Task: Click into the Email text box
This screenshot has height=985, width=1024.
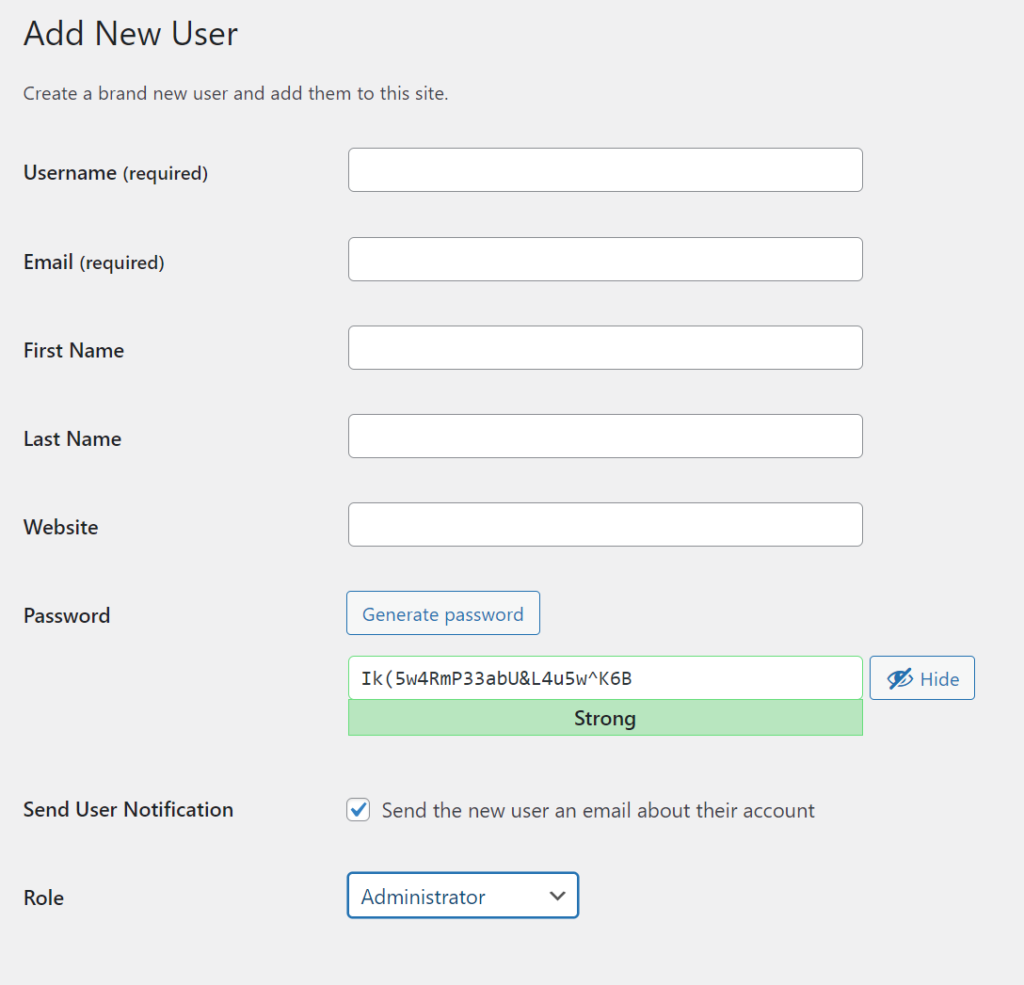Action: click(x=604, y=260)
